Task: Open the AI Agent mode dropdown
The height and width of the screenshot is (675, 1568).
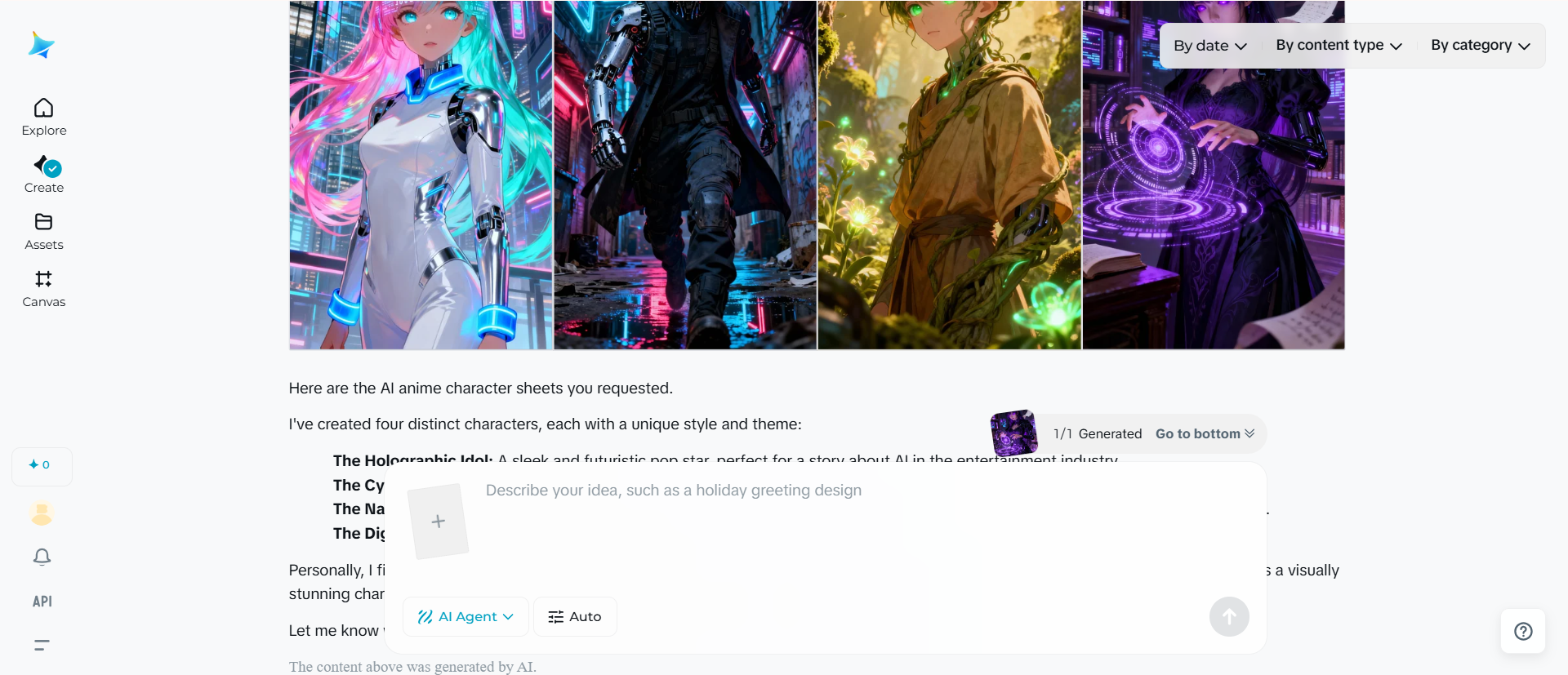Action: (465, 617)
